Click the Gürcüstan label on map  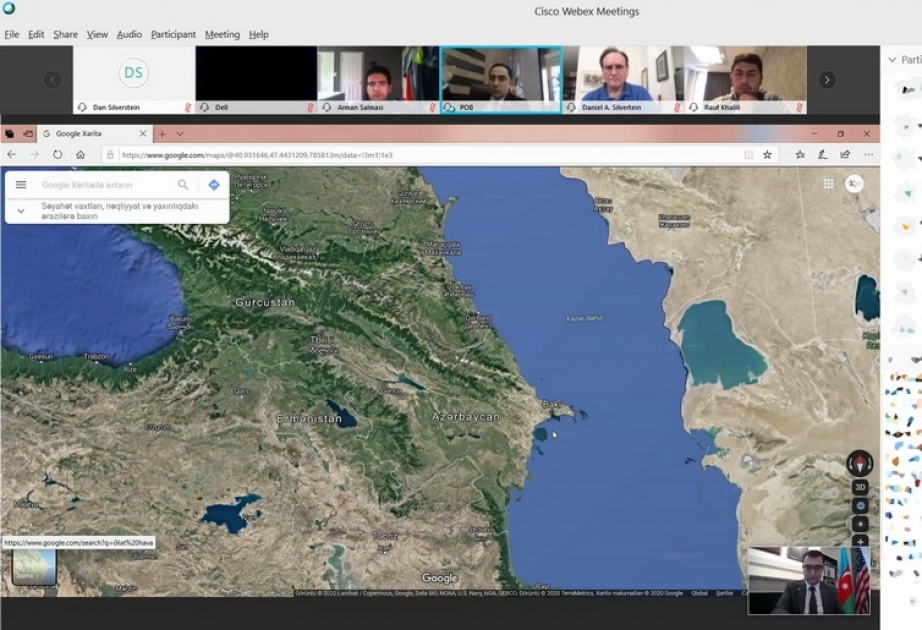(265, 302)
